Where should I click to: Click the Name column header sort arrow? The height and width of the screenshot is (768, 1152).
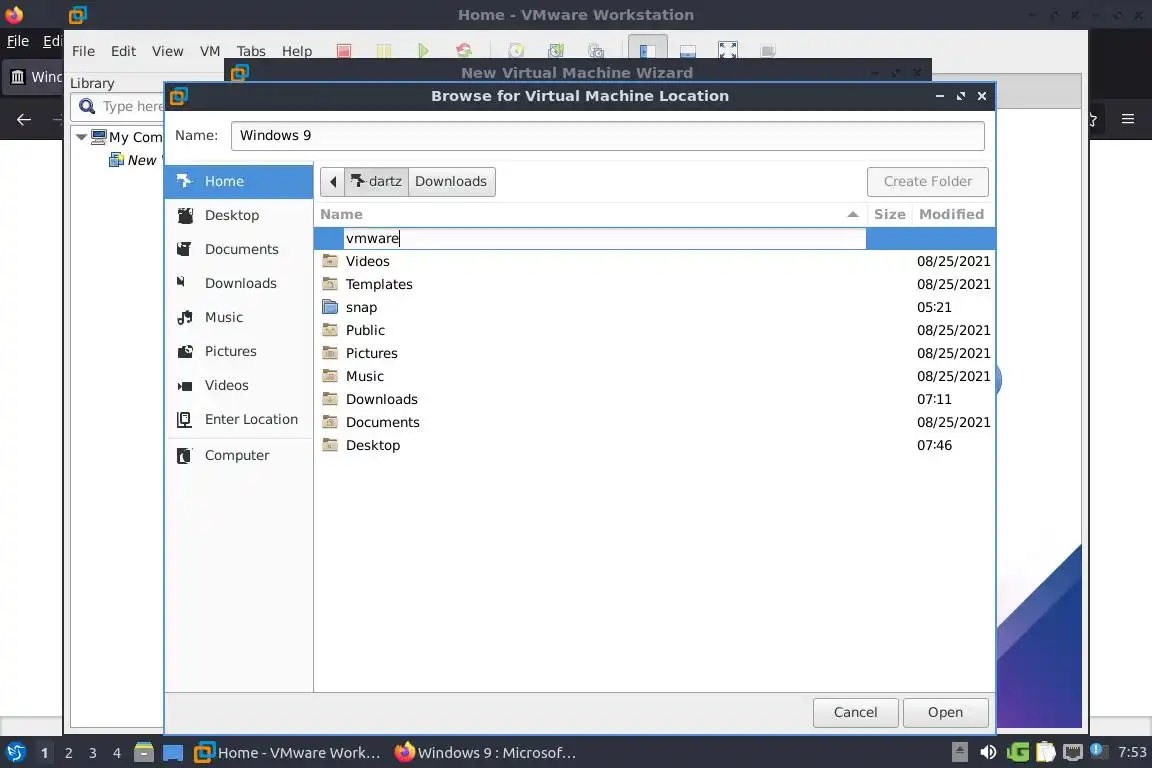[852, 215]
